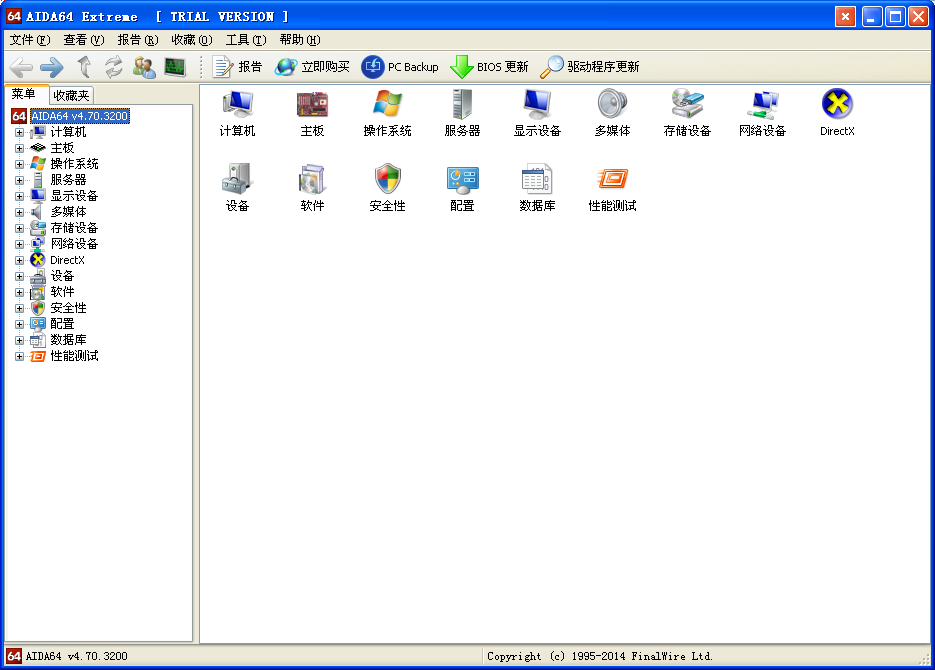Click the BIOS 更新 toolbar button
This screenshot has width=935, height=670.
point(489,67)
